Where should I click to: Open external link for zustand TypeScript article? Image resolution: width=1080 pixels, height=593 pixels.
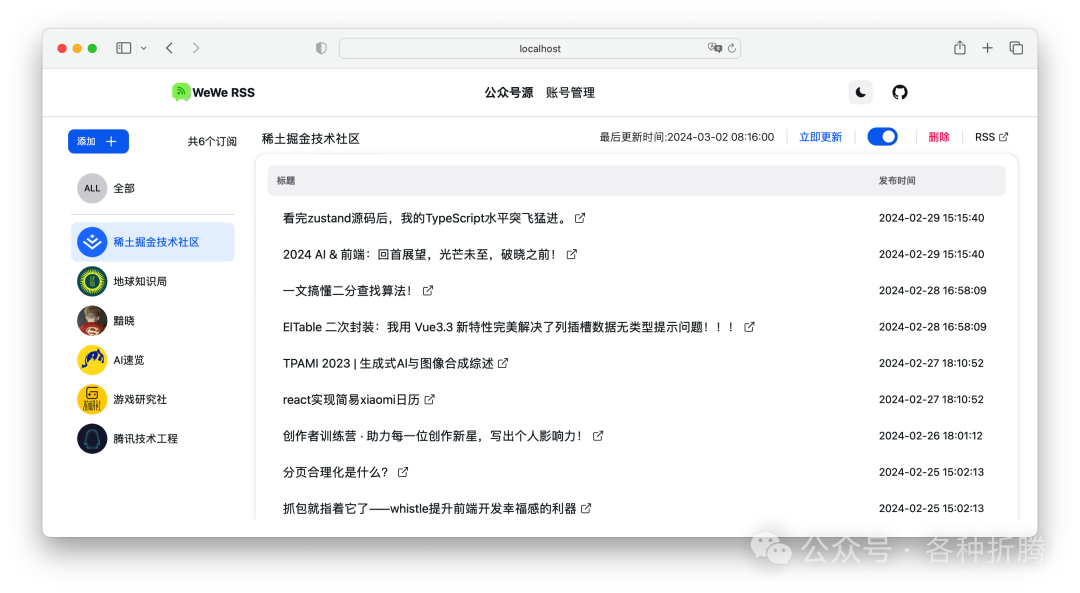pos(580,218)
